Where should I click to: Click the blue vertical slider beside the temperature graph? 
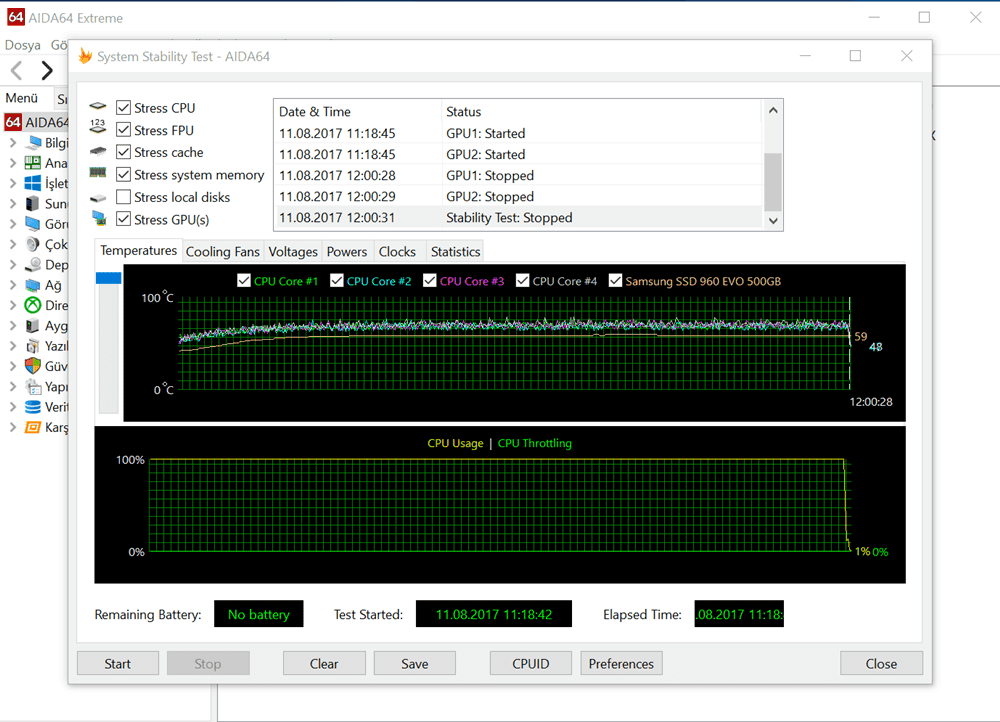(108, 278)
